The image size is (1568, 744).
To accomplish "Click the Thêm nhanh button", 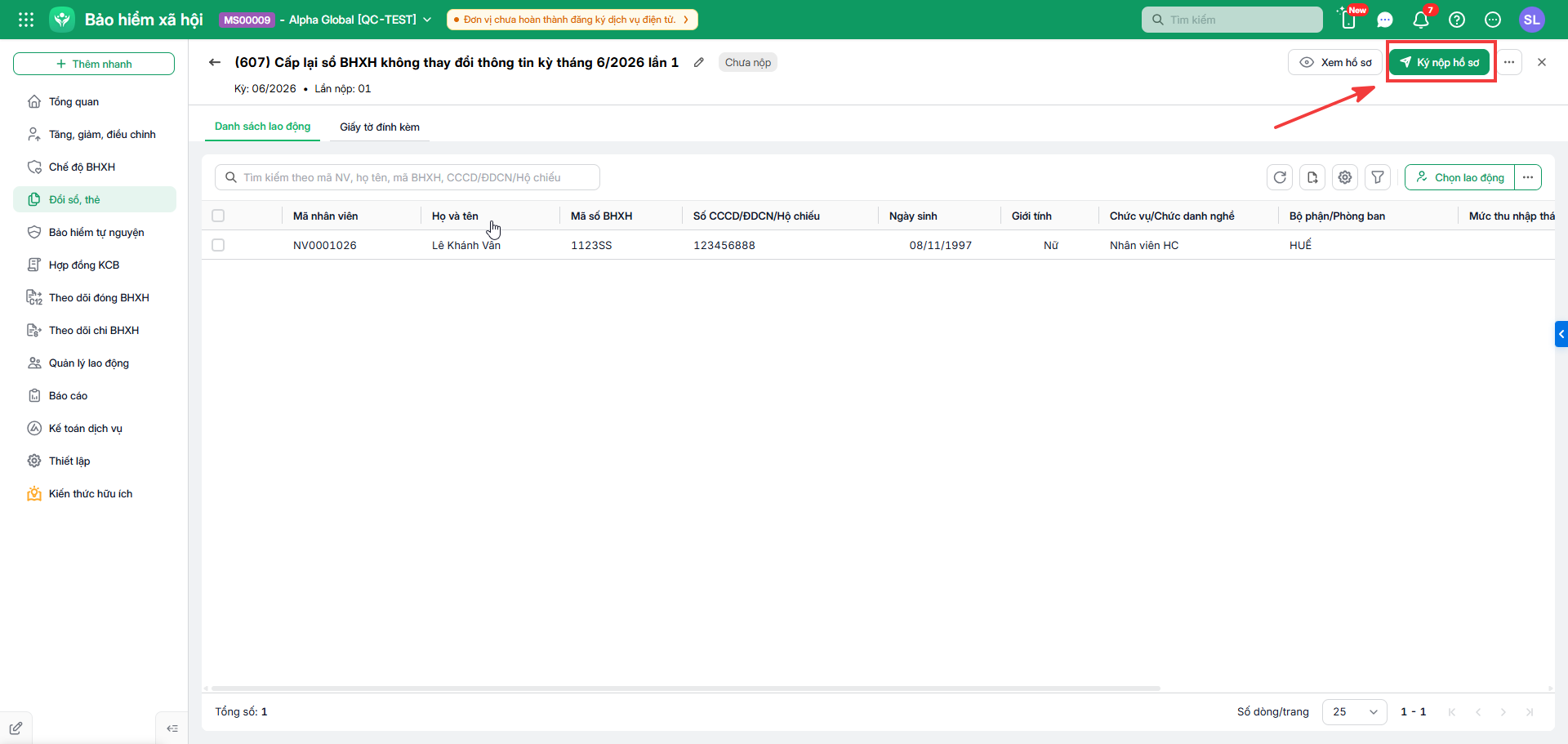I will coord(94,64).
